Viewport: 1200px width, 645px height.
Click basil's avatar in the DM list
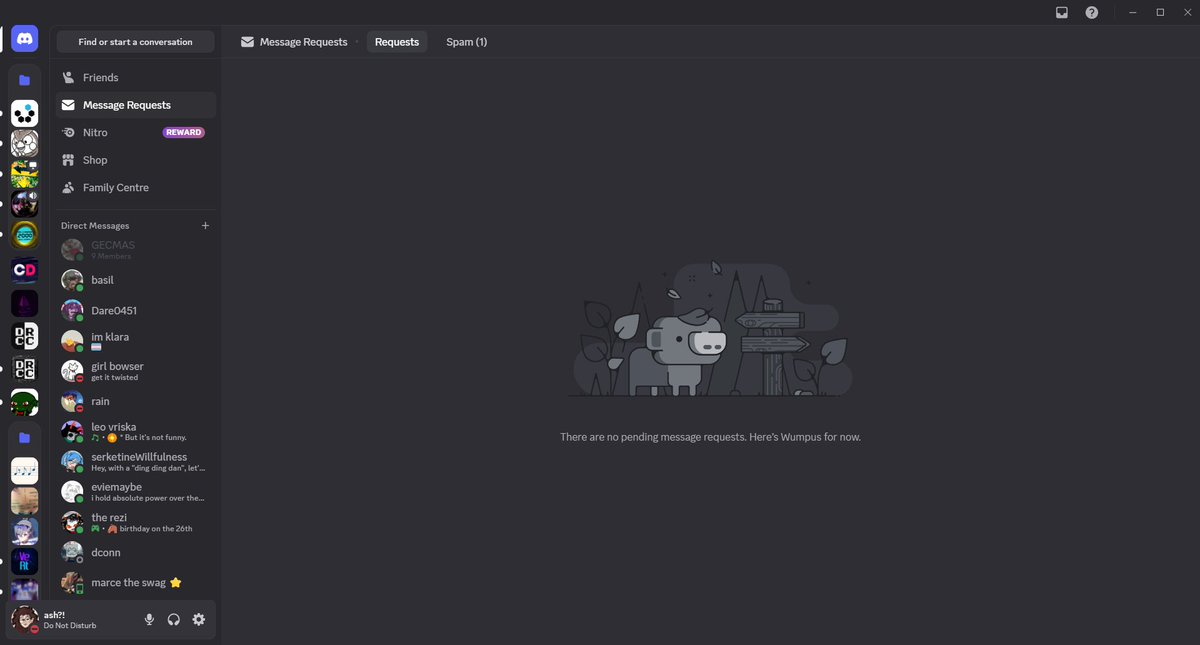pos(72,280)
